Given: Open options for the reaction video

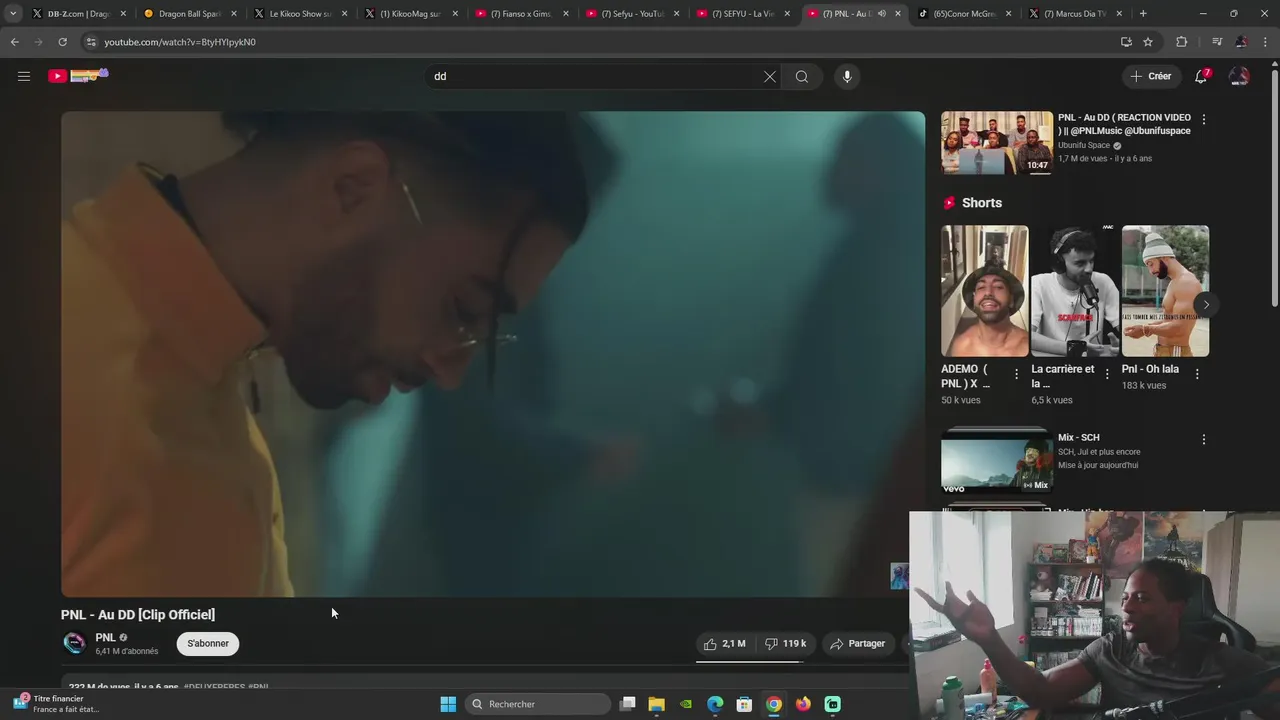Looking at the screenshot, I should pyautogui.click(x=1203, y=119).
